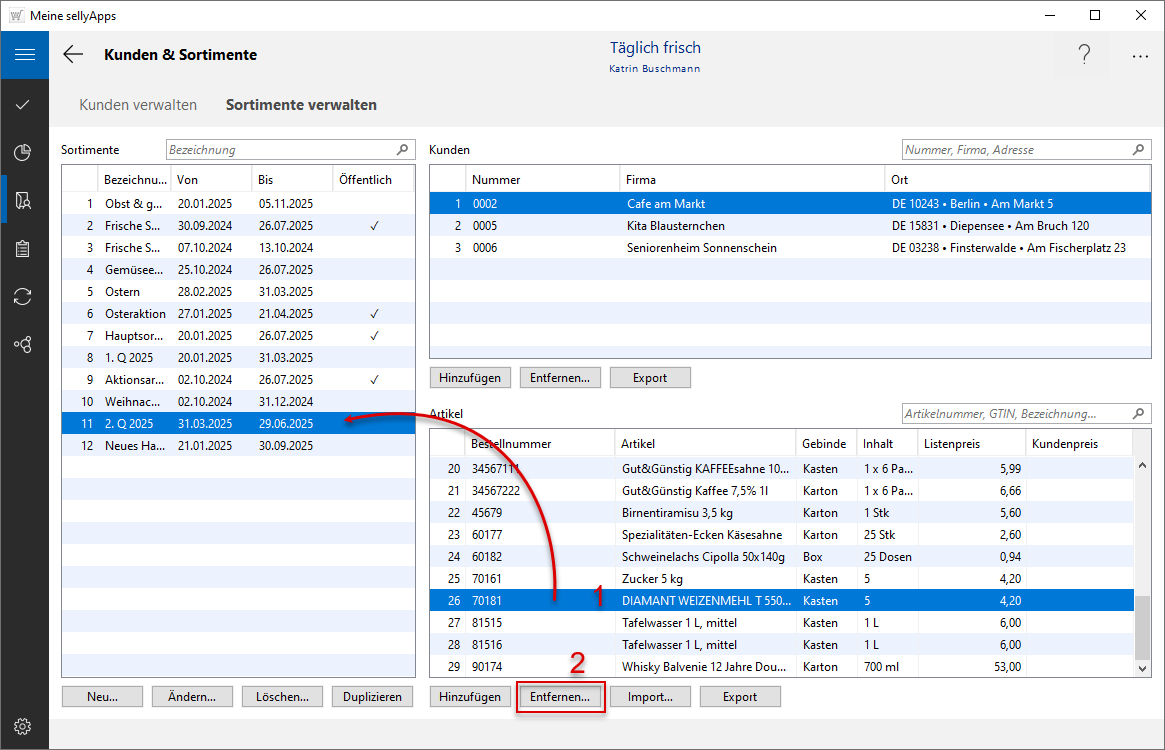1165x750 pixels.
Task: Open help with question mark icon
Action: (x=1084, y=56)
